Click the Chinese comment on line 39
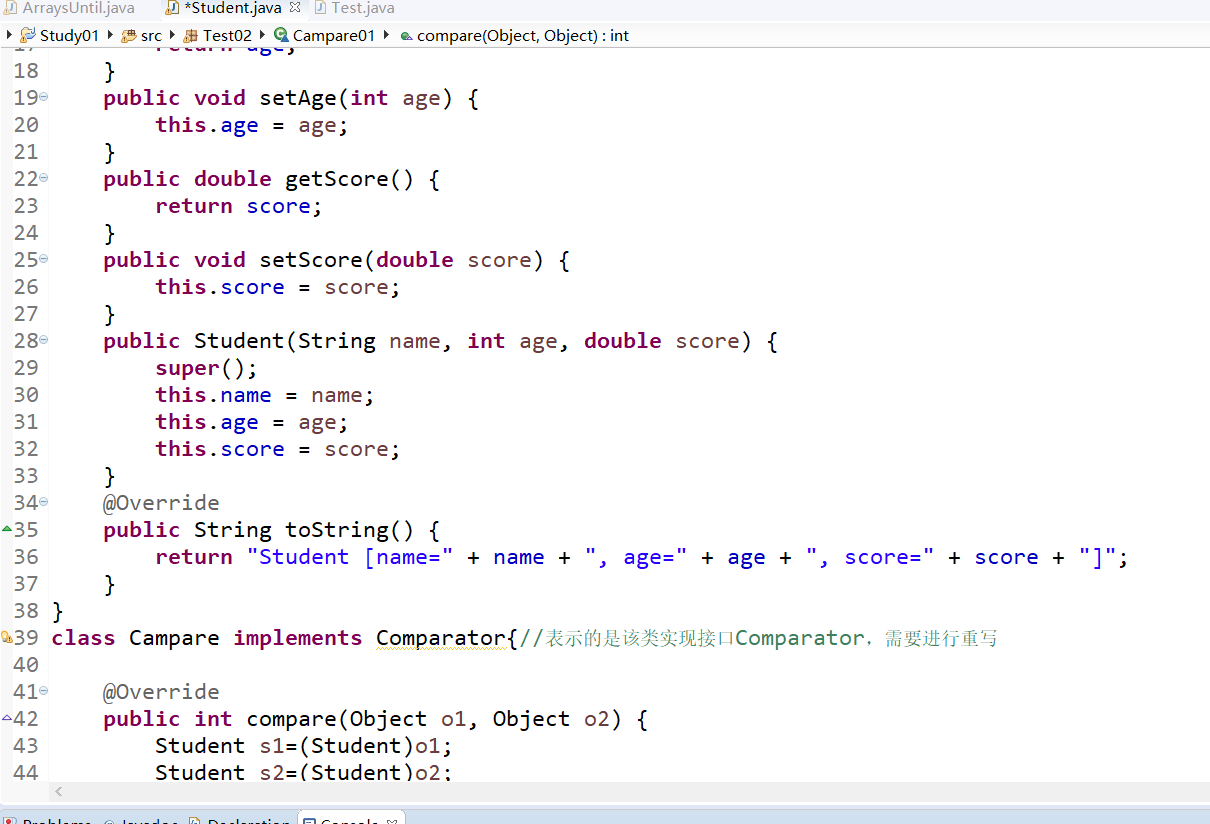This screenshot has width=1210, height=824. 758,638
